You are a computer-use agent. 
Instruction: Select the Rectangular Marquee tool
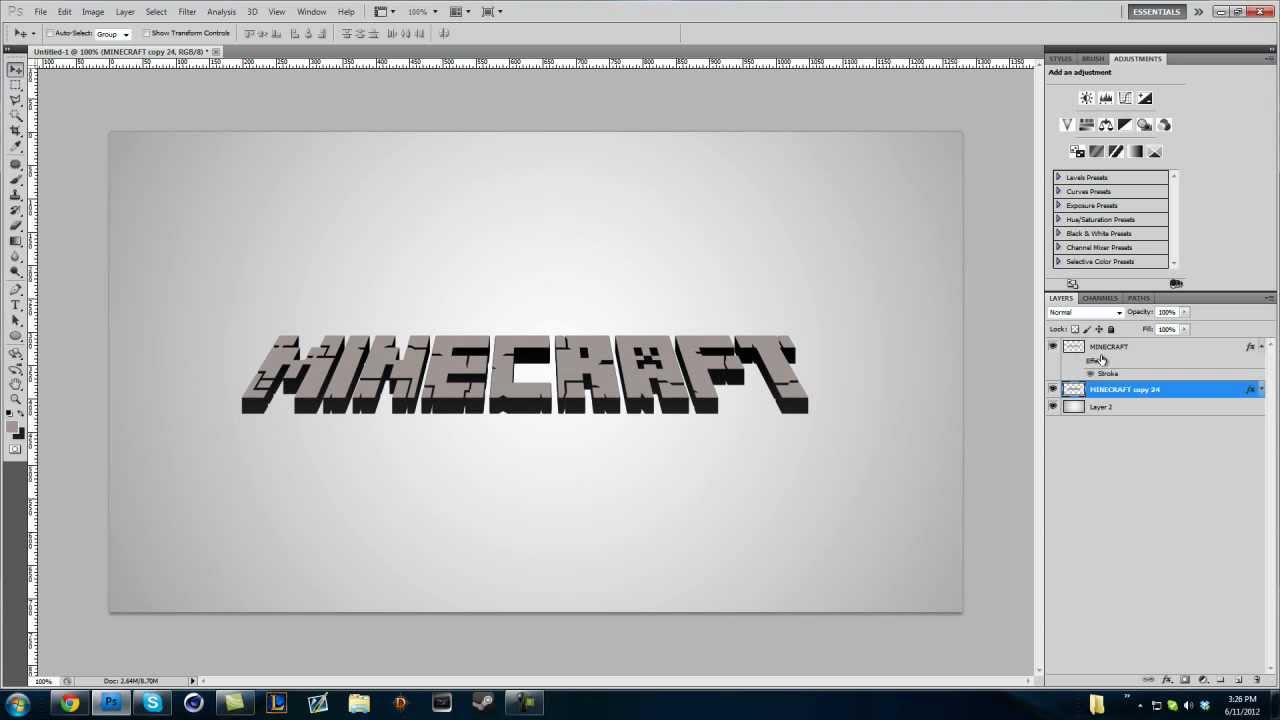(15, 85)
